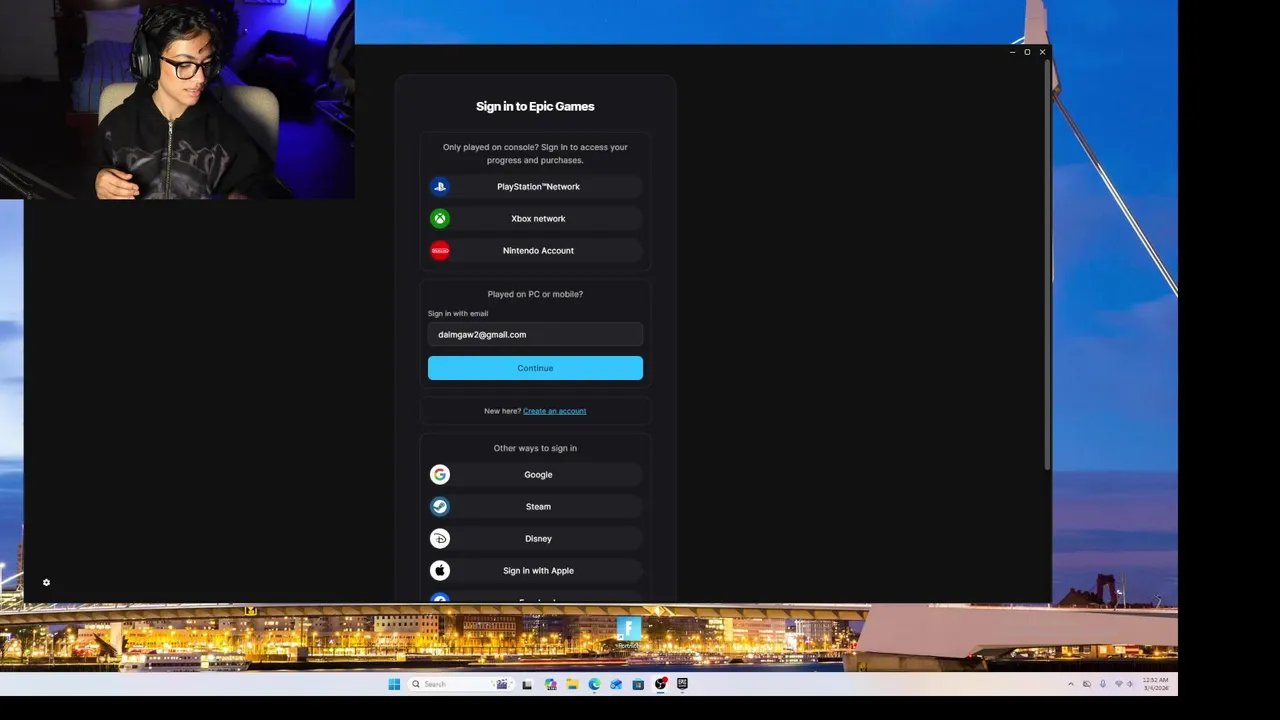Image resolution: width=1280 pixels, height=720 pixels.
Task: Click 'Played on PC or mobile?' text
Action: (535, 294)
